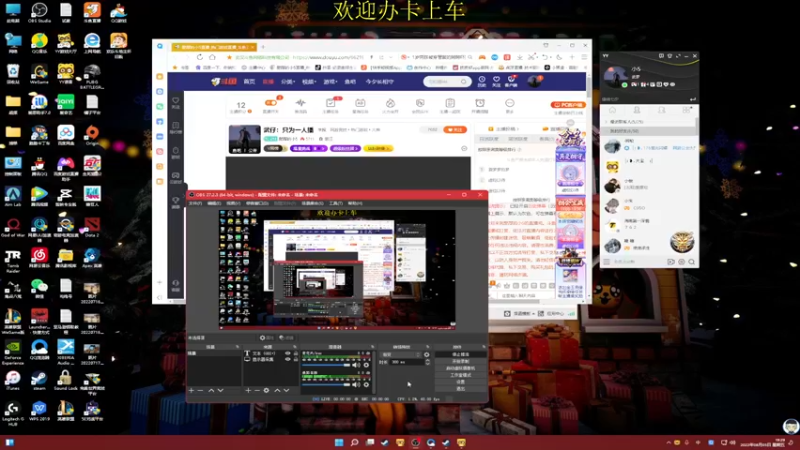This screenshot has height=450, width=800.
Task: Open the iQIYI desktop shortcut
Action: click(65, 104)
